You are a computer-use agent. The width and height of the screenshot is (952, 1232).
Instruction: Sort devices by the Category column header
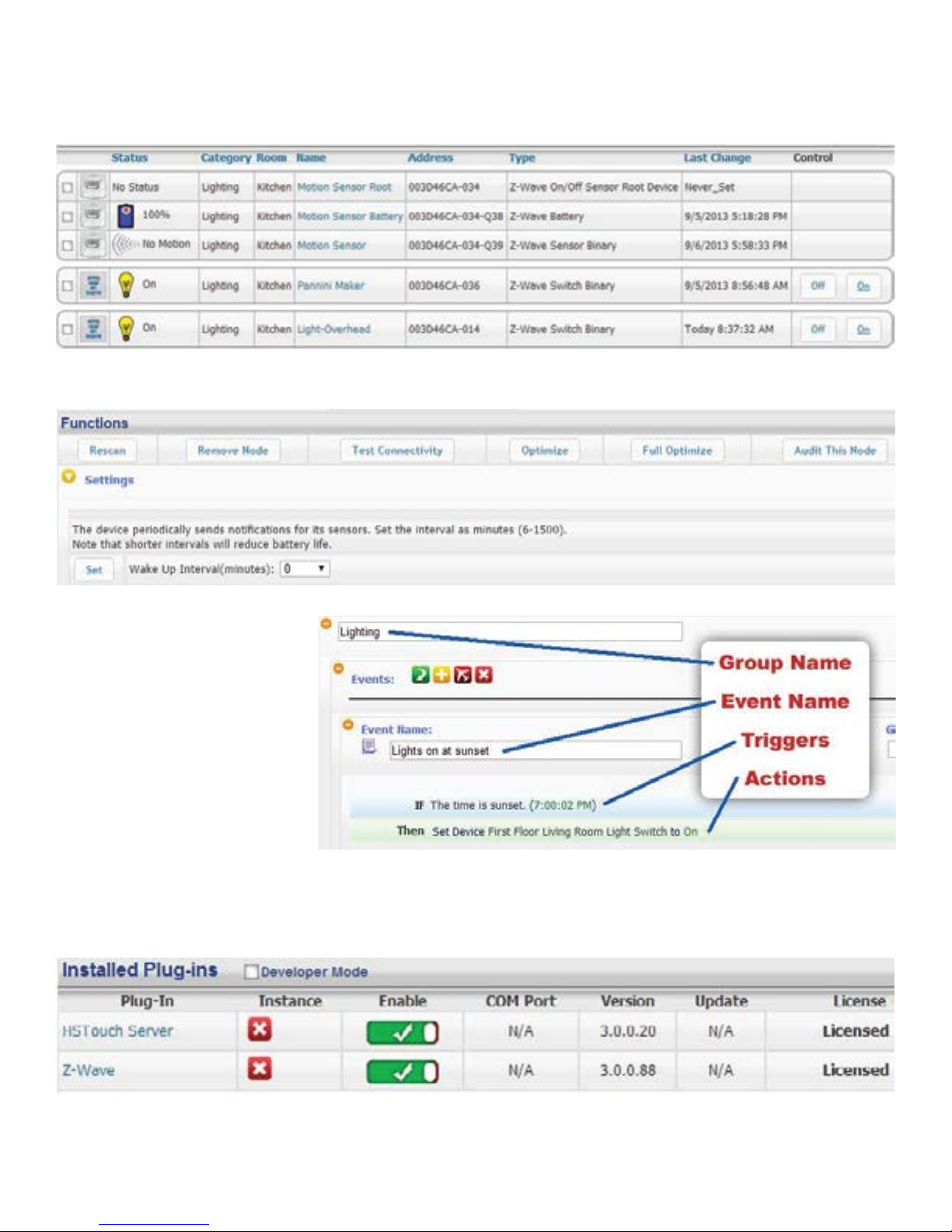pos(225,158)
